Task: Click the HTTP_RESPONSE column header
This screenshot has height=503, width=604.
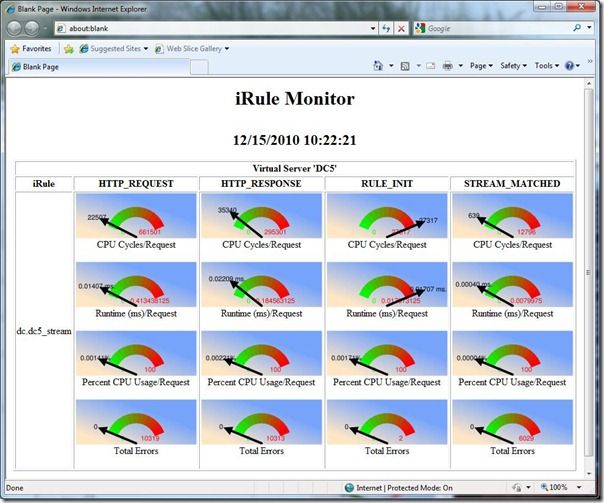Action: pos(261,184)
